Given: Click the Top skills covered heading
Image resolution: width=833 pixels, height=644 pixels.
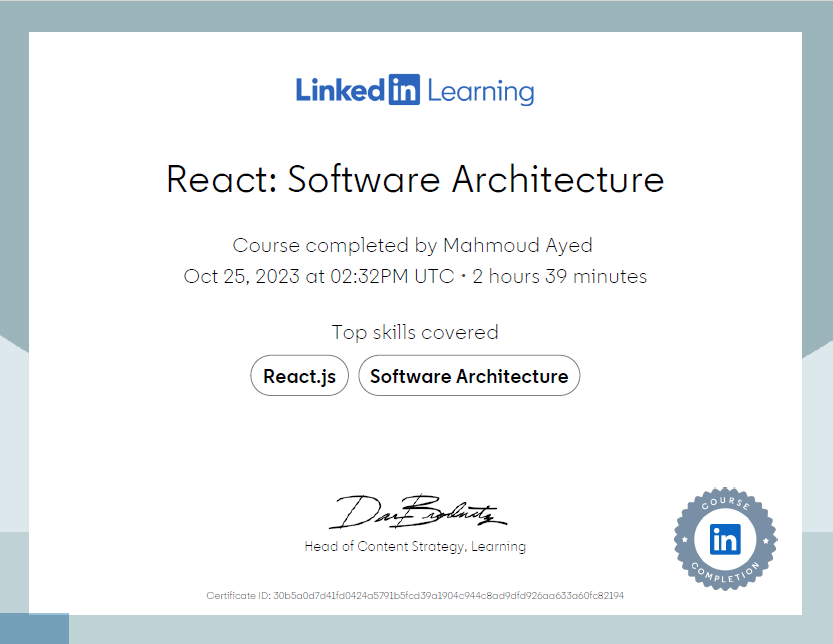Looking at the screenshot, I should click(x=415, y=333).
